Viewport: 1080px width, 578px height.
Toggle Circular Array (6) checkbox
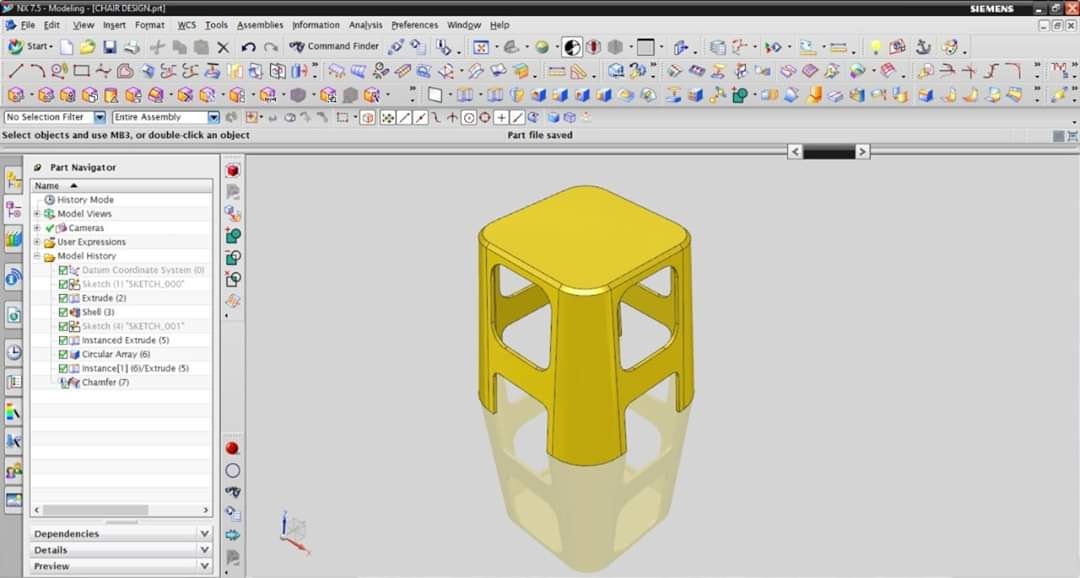(x=63, y=354)
